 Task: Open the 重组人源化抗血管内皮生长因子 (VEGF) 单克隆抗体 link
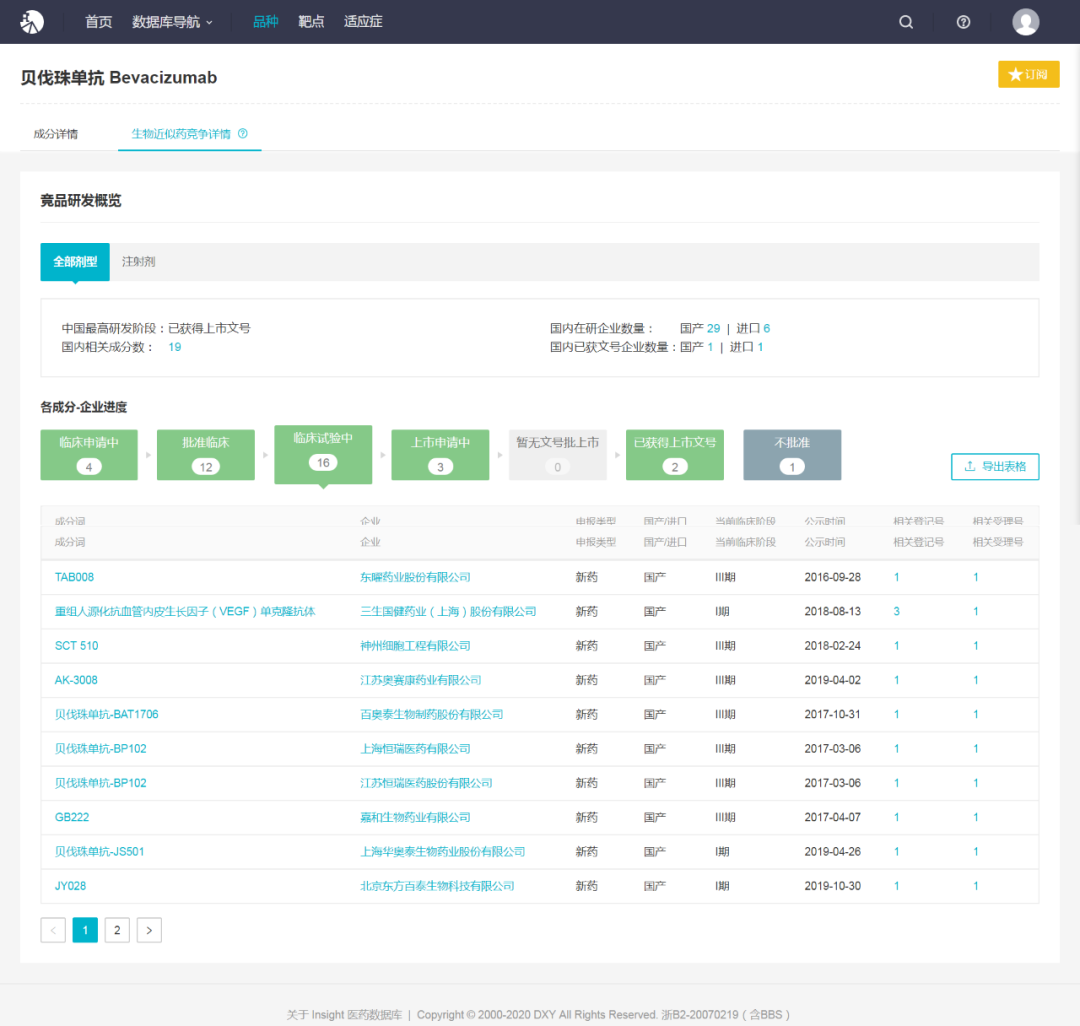pyautogui.click(x=185, y=611)
